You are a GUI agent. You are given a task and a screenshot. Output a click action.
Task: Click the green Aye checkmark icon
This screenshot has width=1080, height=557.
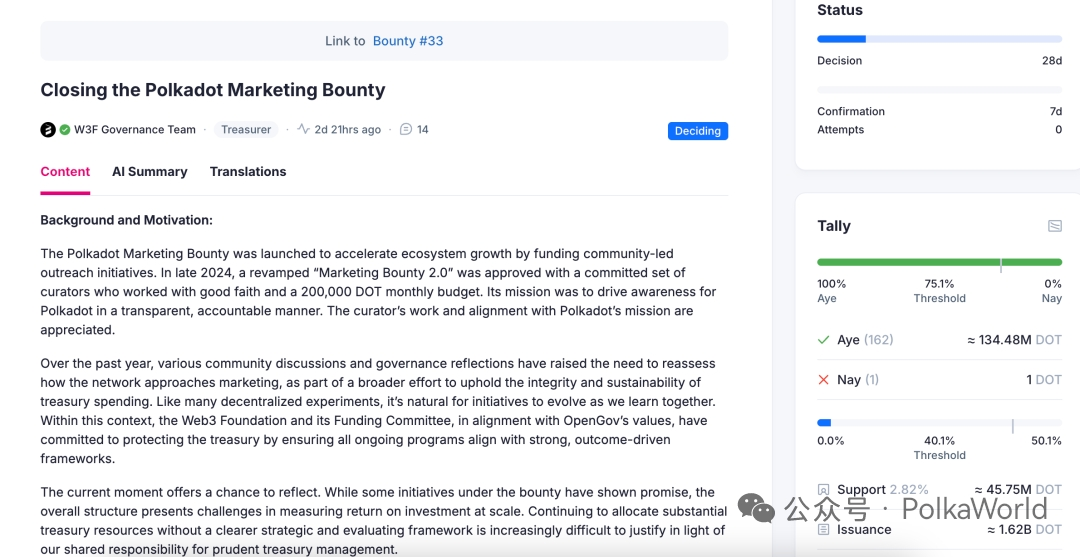824,340
